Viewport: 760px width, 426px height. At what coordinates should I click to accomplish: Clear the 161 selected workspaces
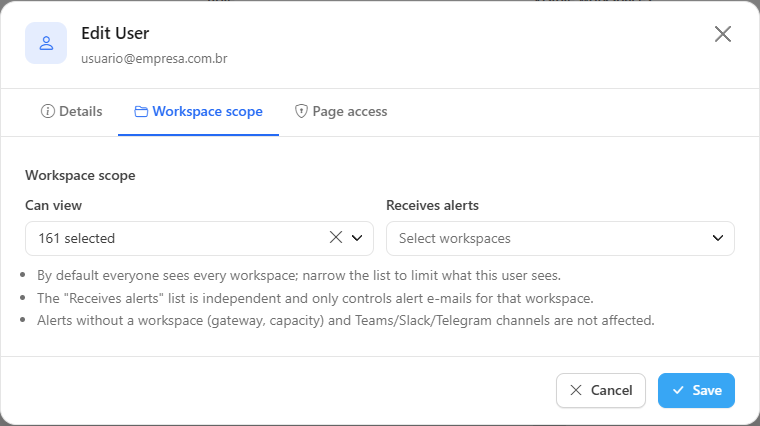tap(336, 237)
